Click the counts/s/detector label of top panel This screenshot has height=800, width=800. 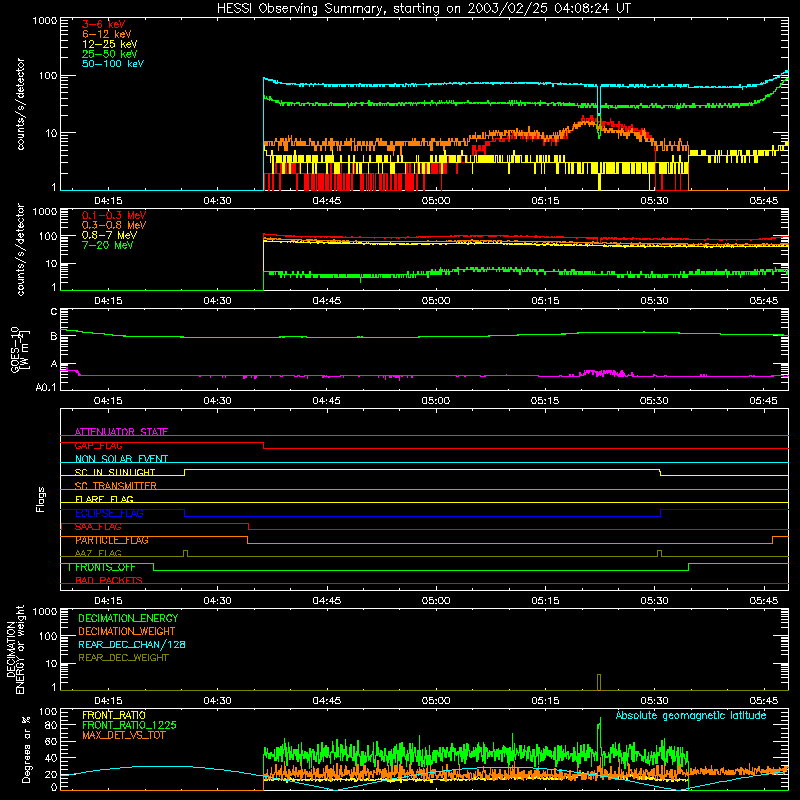[x=20, y=104]
